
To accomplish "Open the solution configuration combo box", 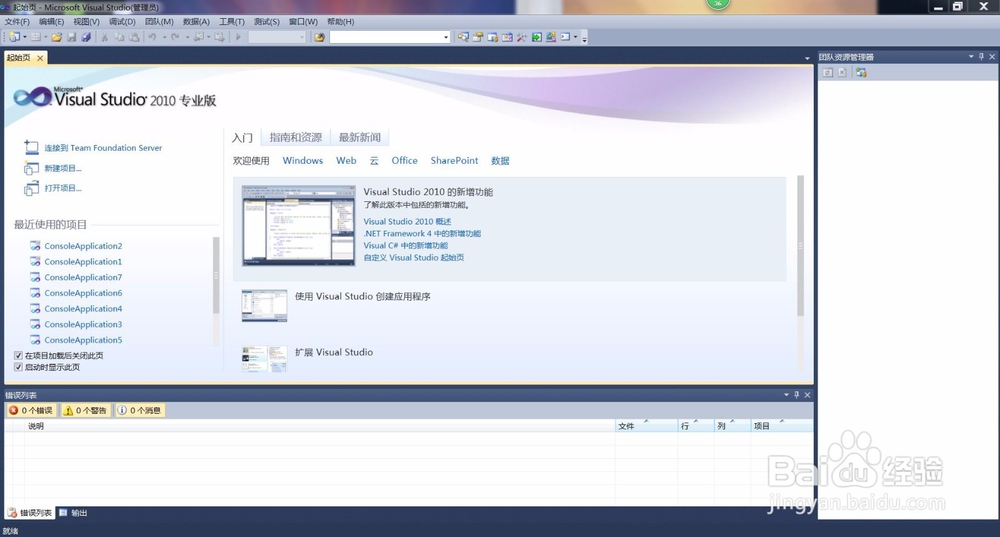I will (277, 37).
